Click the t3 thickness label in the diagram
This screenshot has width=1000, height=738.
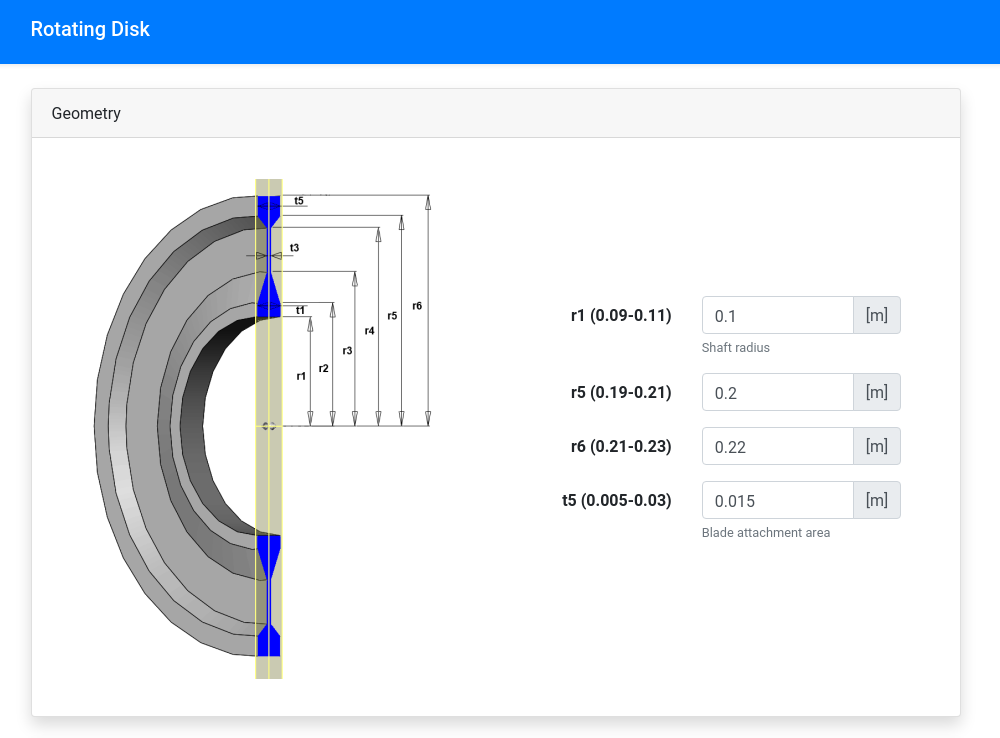(294, 247)
